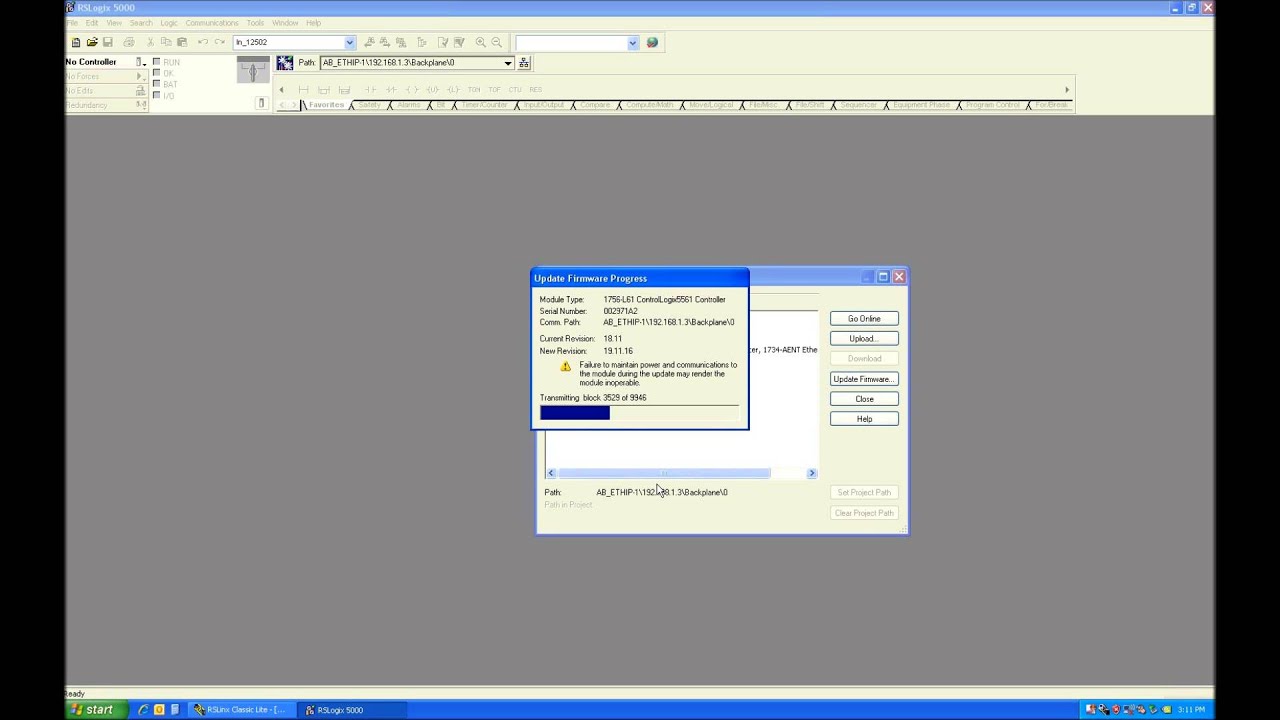The width and height of the screenshot is (1280, 720).
Task: Click the Help button in the dialog
Action: point(864,419)
